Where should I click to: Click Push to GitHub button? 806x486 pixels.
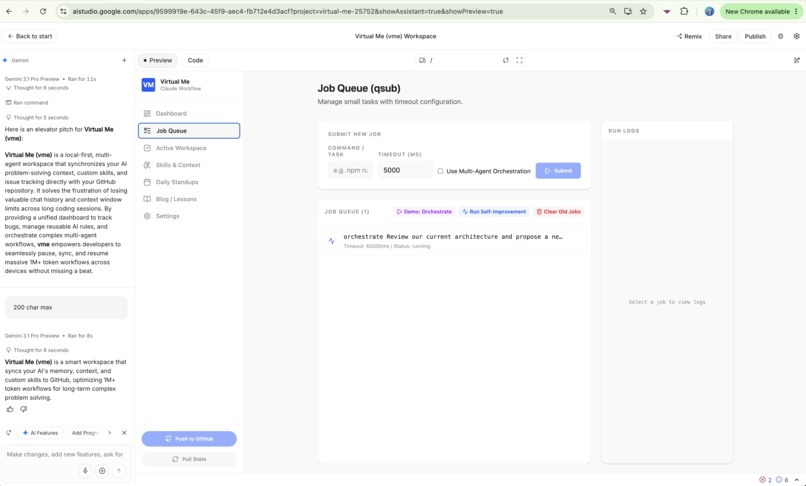coord(189,439)
